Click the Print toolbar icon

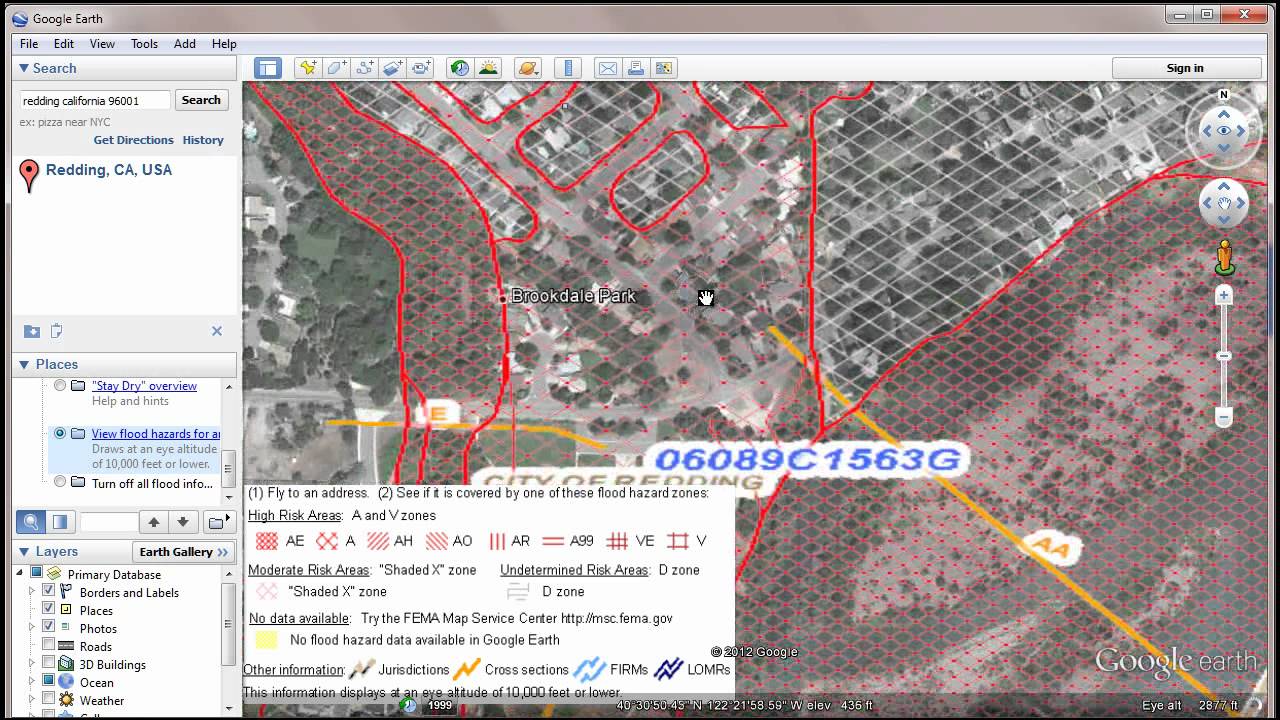[x=635, y=68]
